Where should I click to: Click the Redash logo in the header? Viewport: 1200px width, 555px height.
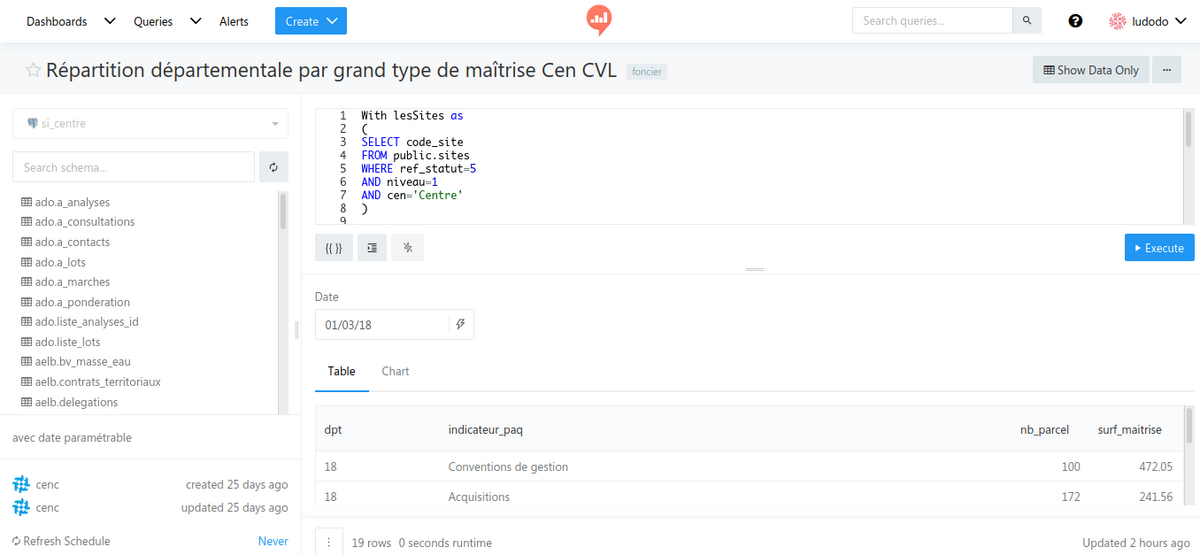tap(599, 20)
